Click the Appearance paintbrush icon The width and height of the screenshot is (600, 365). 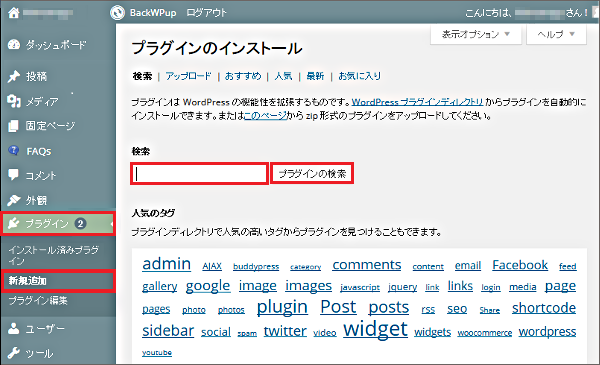click(x=14, y=200)
